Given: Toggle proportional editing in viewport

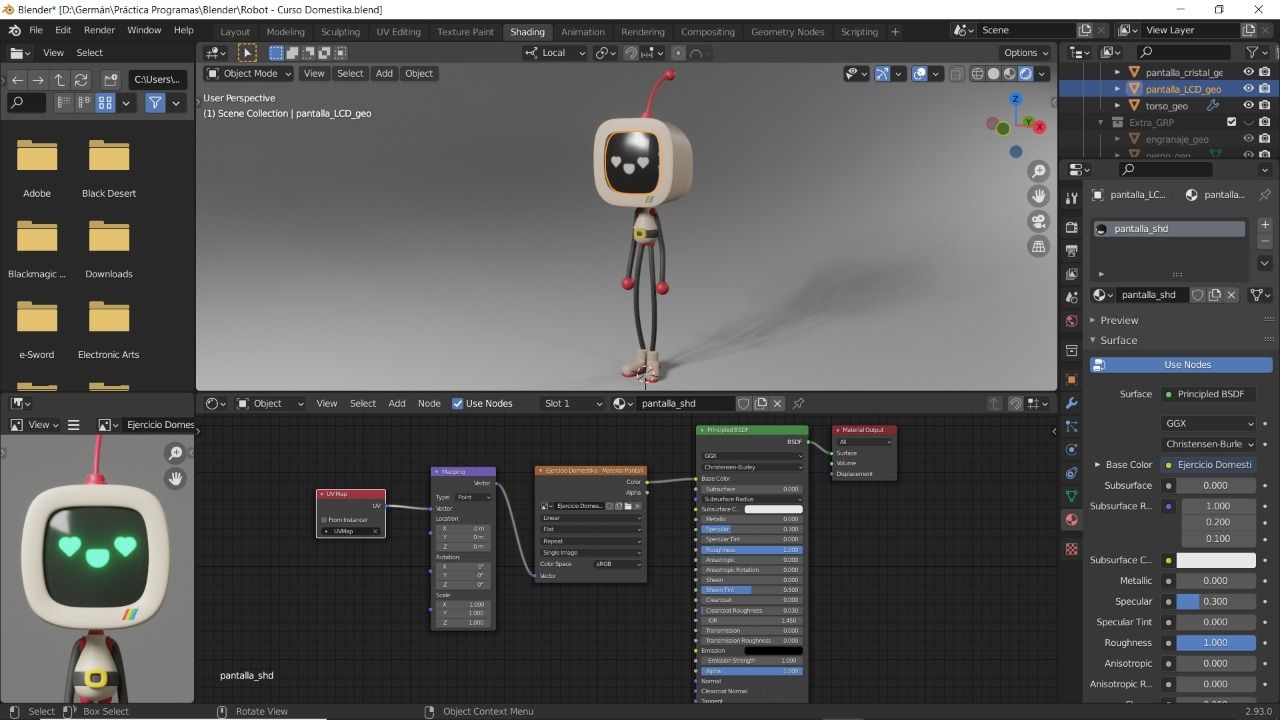Looking at the screenshot, I should coord(678,53).
